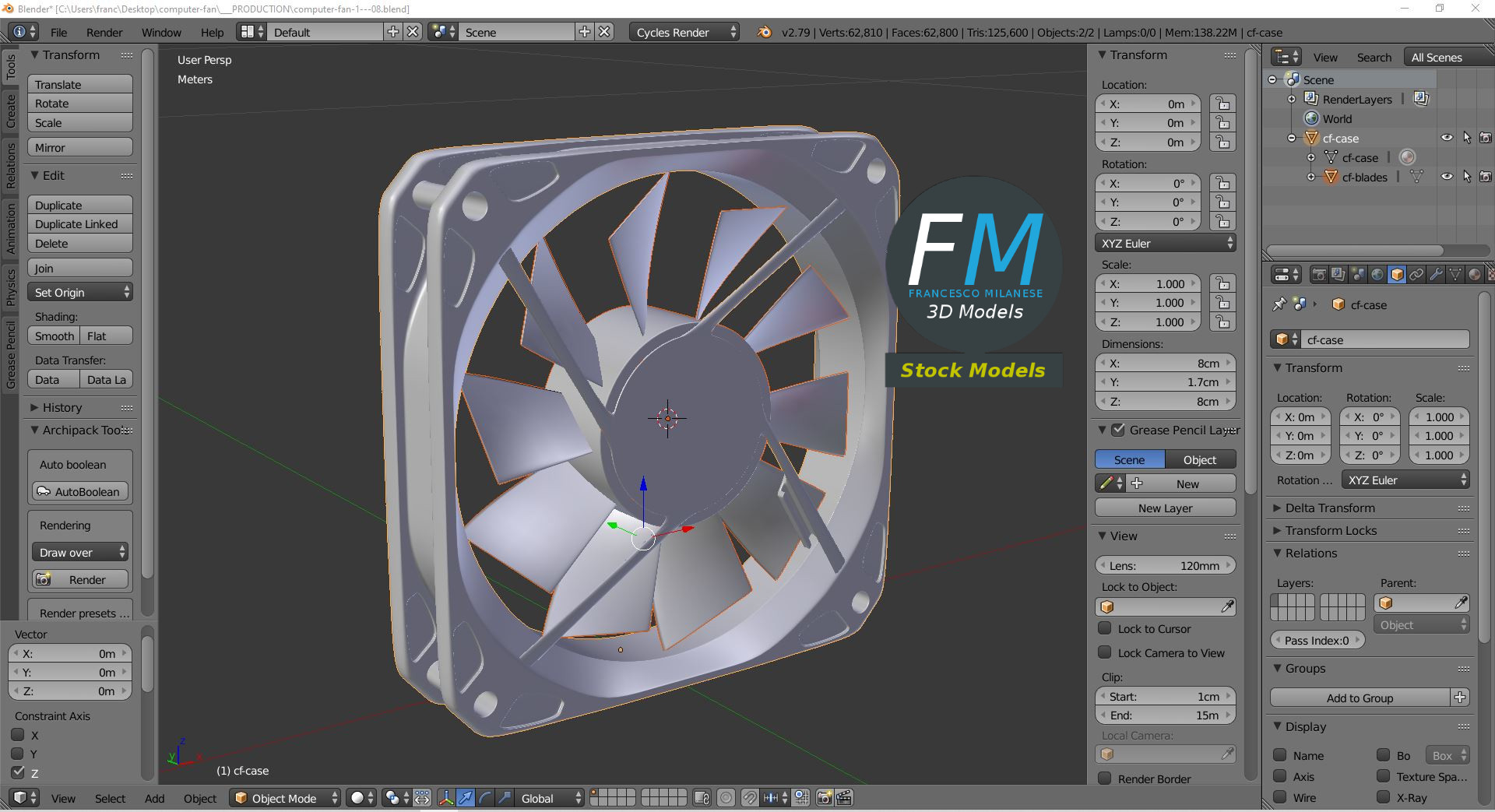Toggle cf-case selectability arrow in outliner
The image size is (1495, 812).
tap(1467, 138)
